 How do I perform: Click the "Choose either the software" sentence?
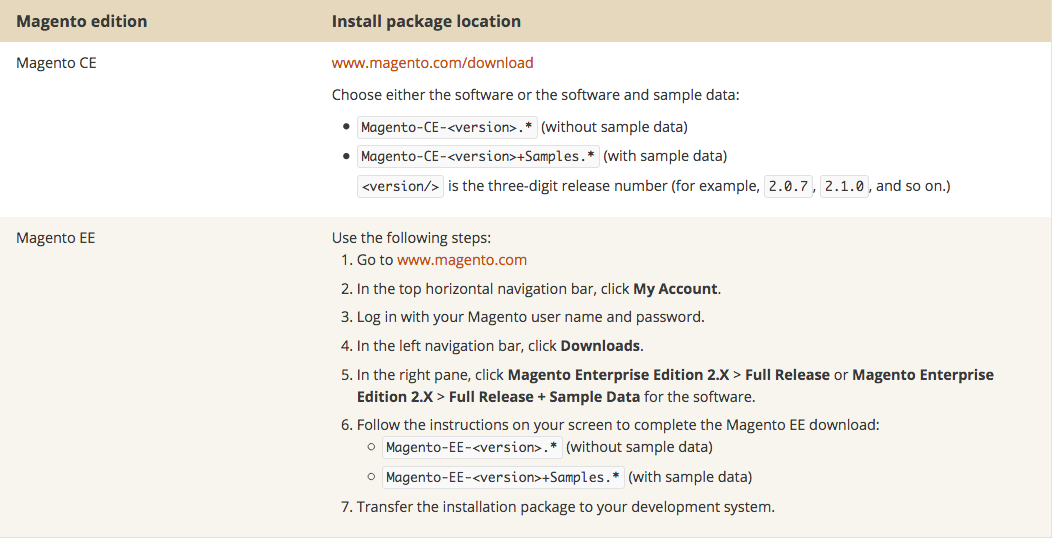click(x=535, y=96)
